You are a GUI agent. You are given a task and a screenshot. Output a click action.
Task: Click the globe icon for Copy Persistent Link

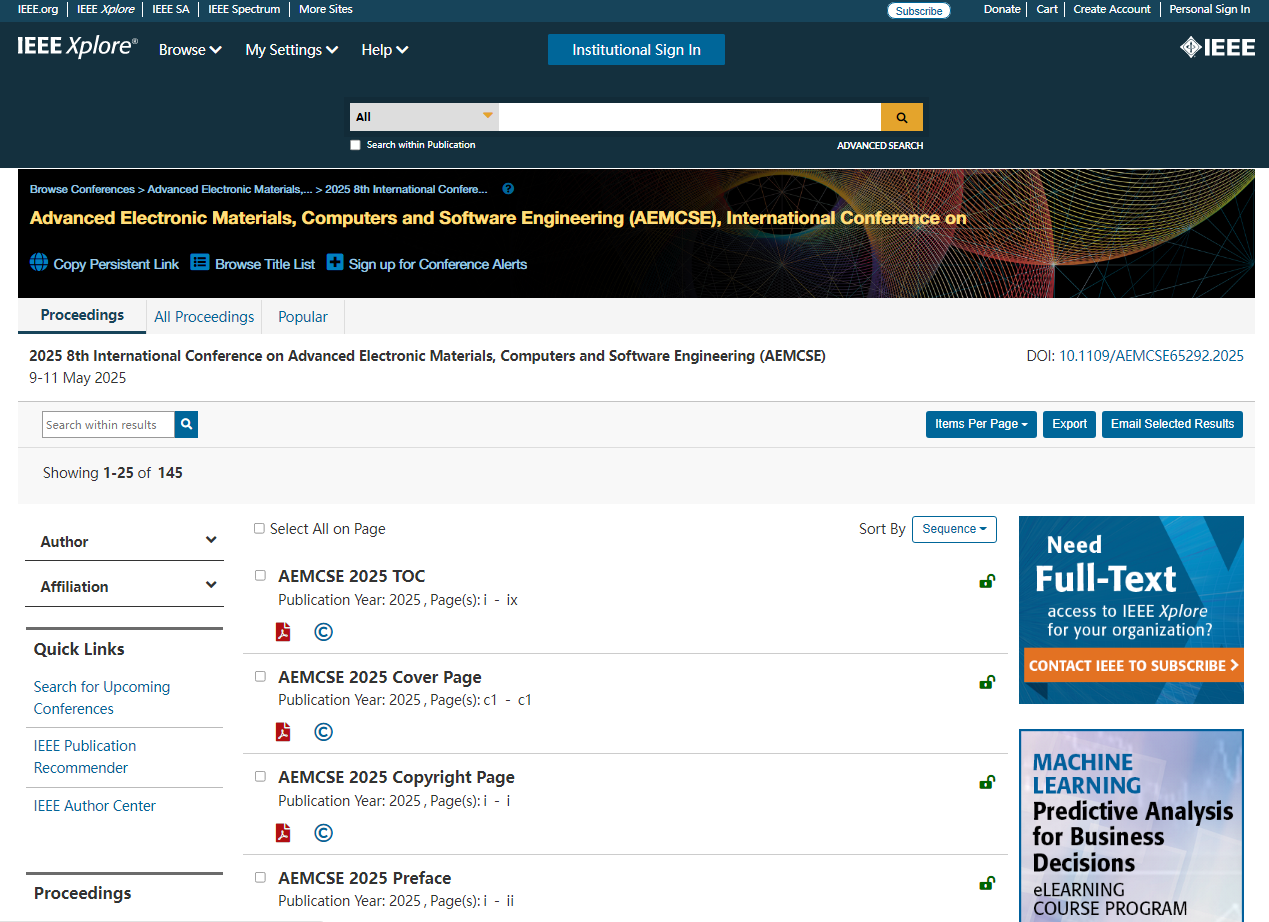[39, 263]
